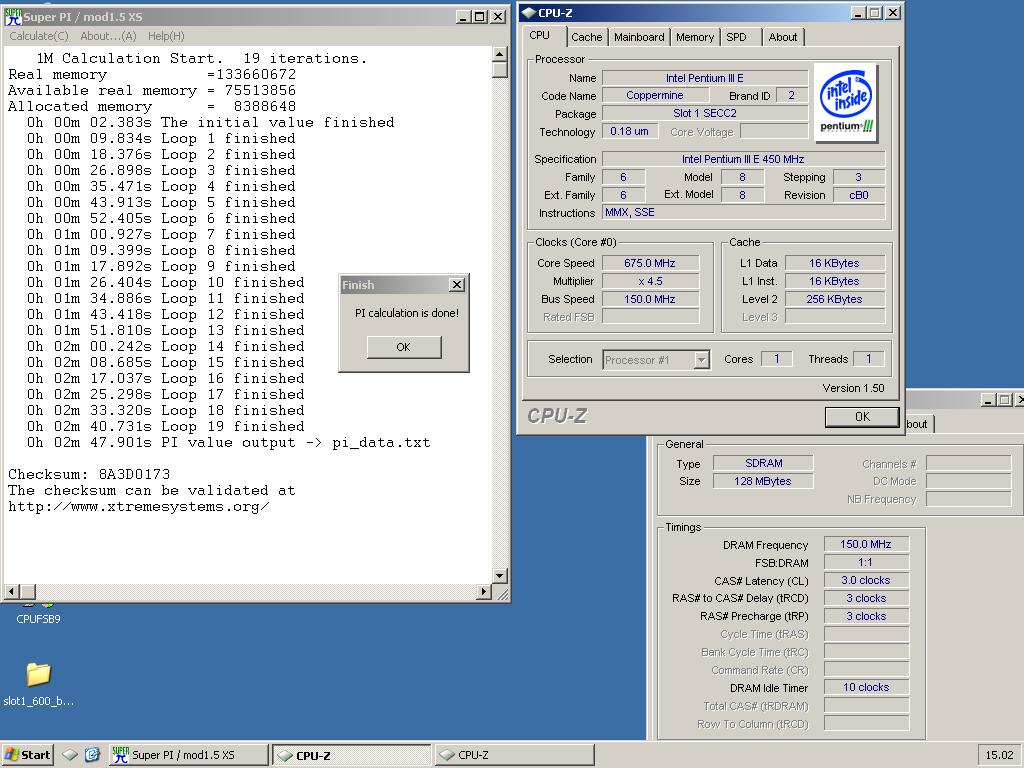This screenshot has height=768, width=1024.
Task: Click the CAS# Latency 3.0 clocks field
Action: coord(866,580)
